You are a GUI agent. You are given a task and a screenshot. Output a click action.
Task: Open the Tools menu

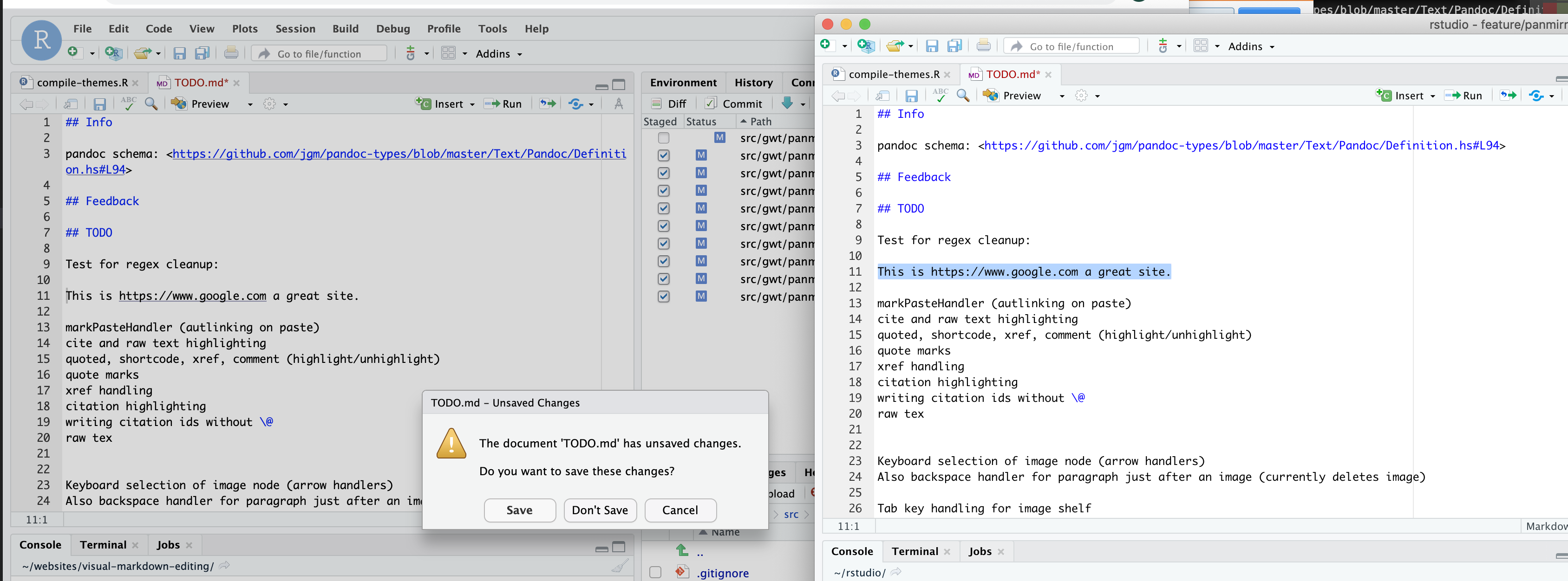[492, 29]
